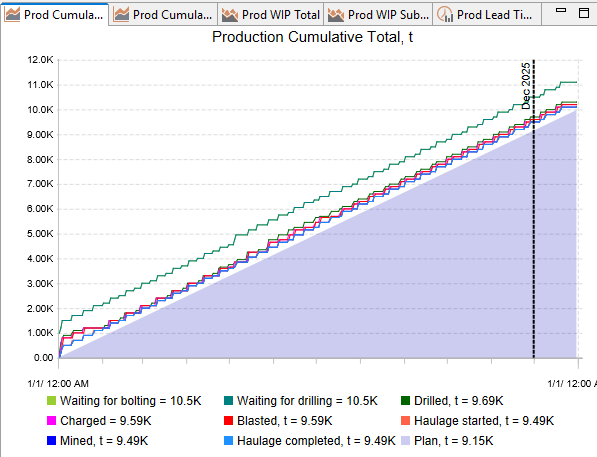Viewport: 597px width, 457px height.
Task: Click the 9.00K y-axis label
Action: pos(40,134)
